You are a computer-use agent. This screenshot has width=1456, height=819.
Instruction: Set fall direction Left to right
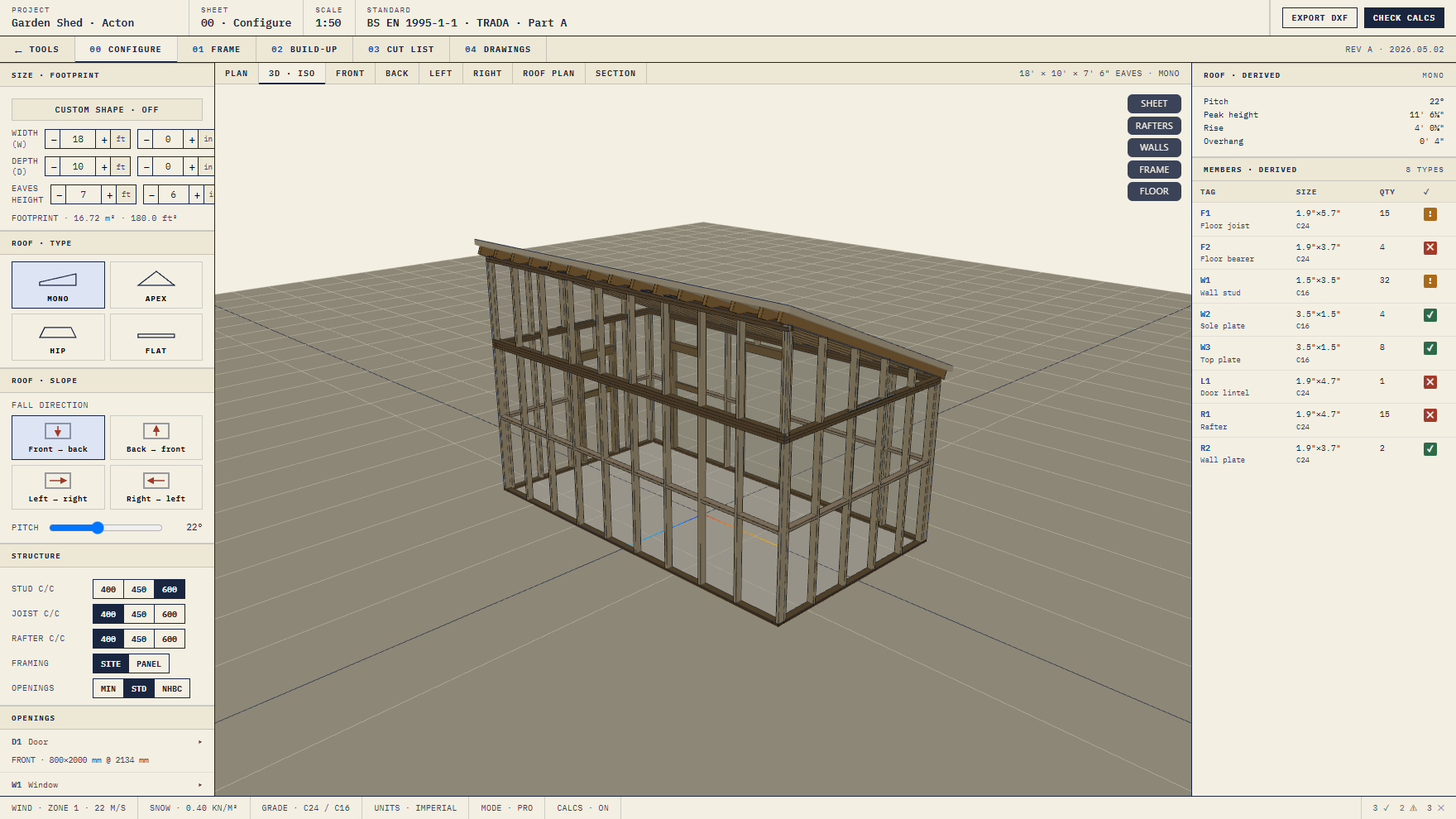(x=58, y=487)
